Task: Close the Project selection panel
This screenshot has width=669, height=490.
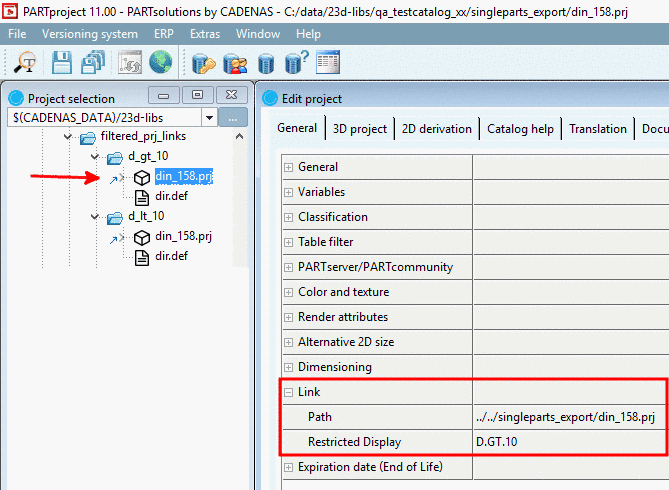Action: point(231,95)
